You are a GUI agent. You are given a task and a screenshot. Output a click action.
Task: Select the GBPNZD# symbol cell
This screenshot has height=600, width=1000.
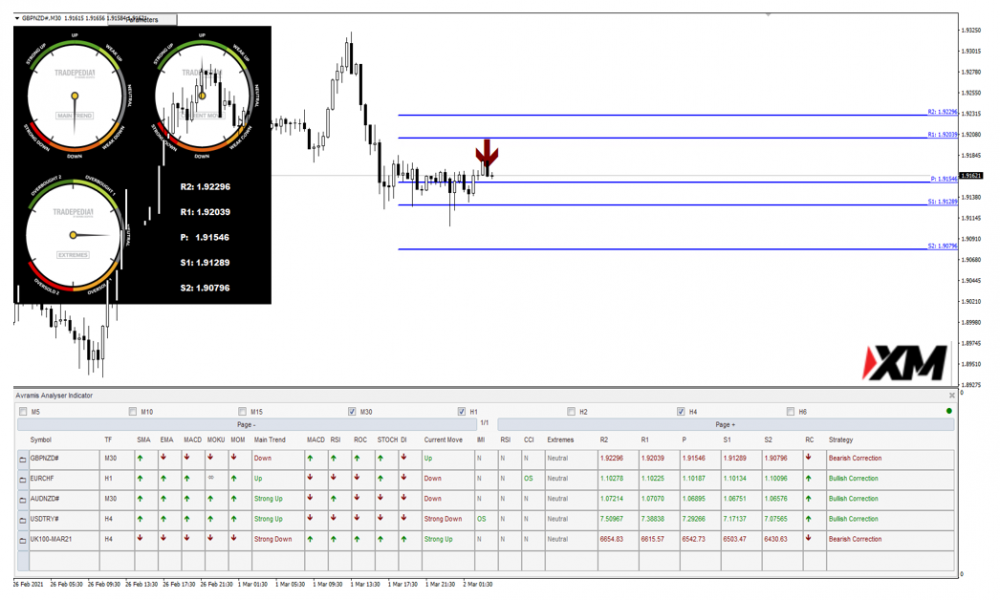point(64,458)
